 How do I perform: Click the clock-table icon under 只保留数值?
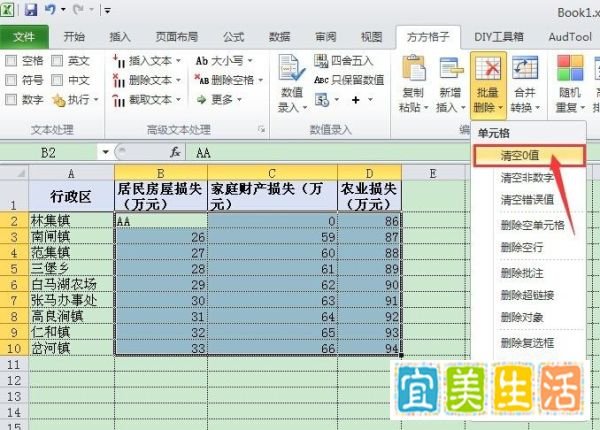click(322, 100)
